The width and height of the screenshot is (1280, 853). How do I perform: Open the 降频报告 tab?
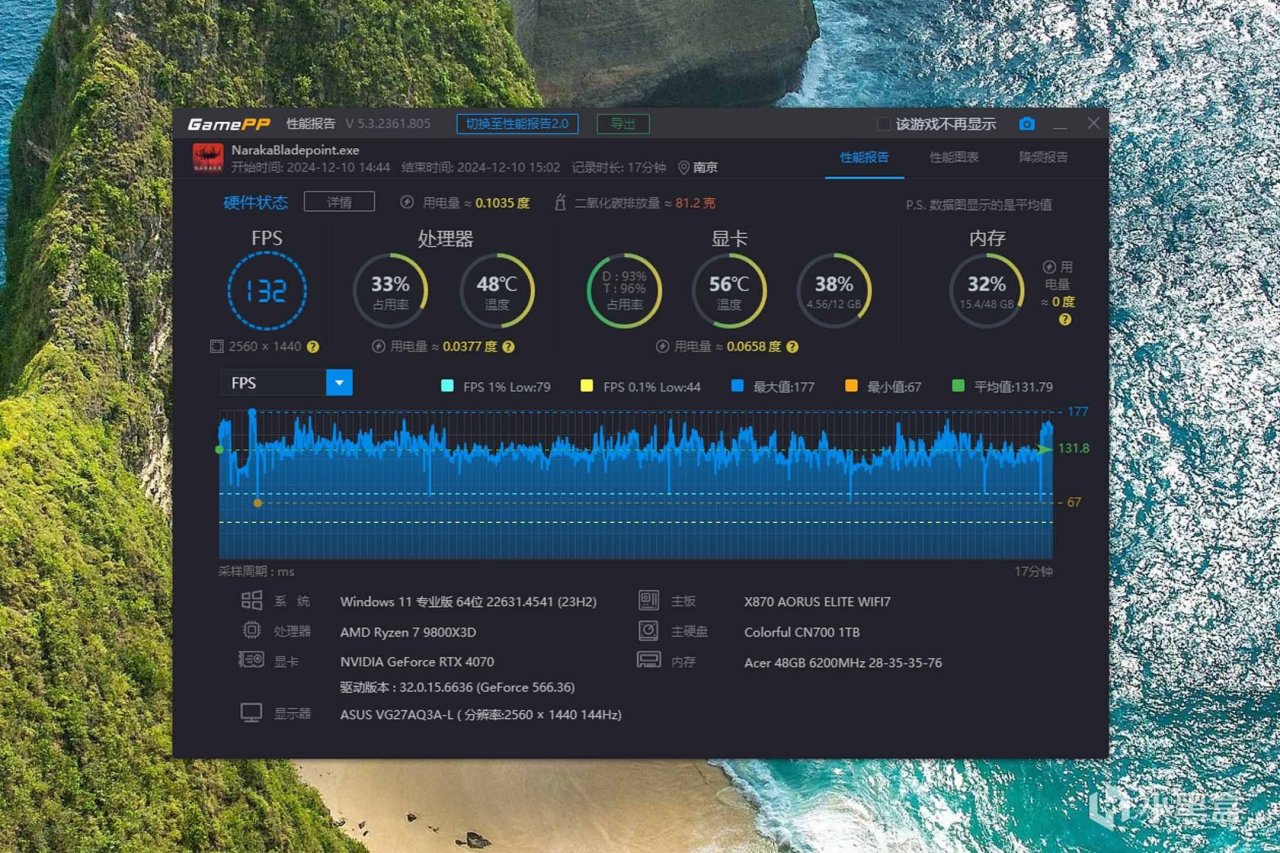1043,158
